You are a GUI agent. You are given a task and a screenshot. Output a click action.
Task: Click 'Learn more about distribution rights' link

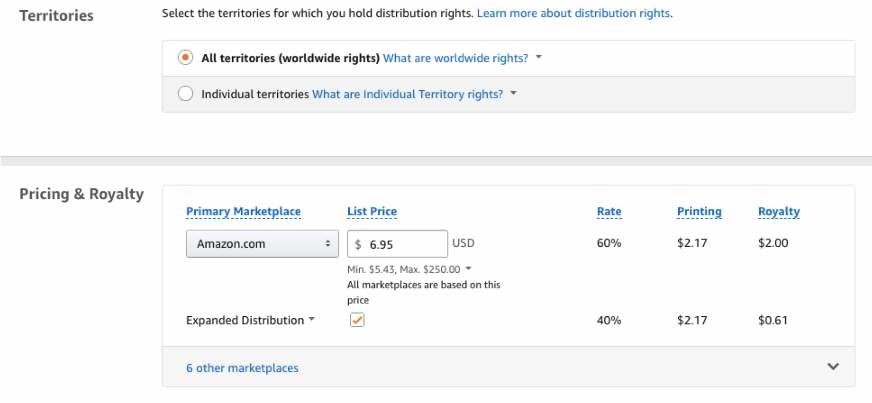tap(574, 14)
